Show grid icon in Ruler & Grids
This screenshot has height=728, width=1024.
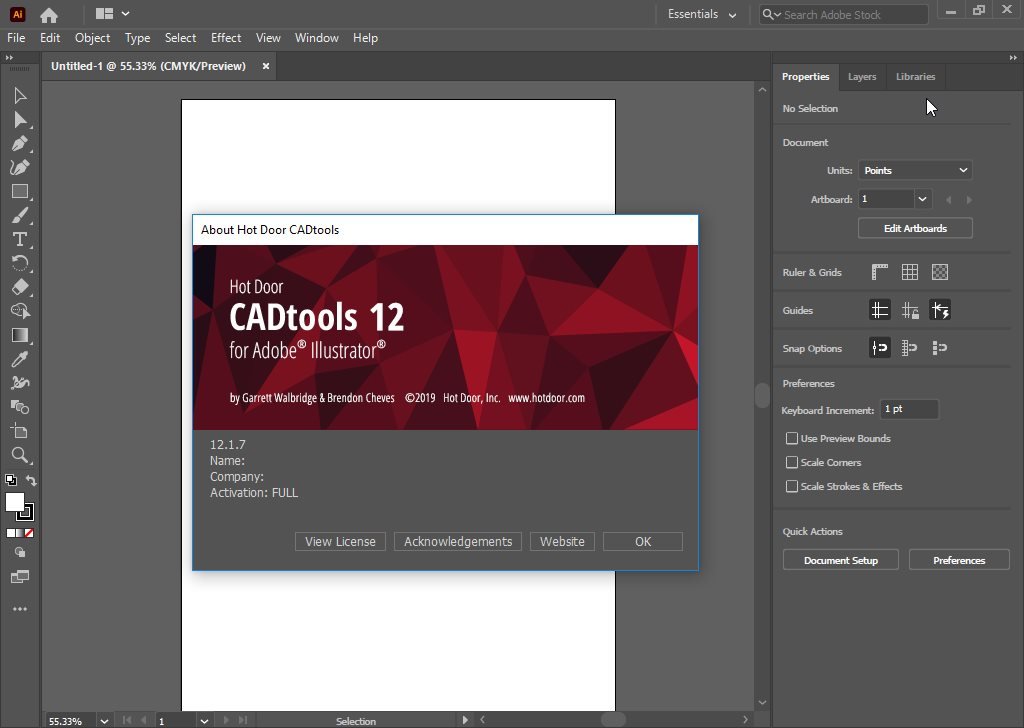tap(910, 272)
